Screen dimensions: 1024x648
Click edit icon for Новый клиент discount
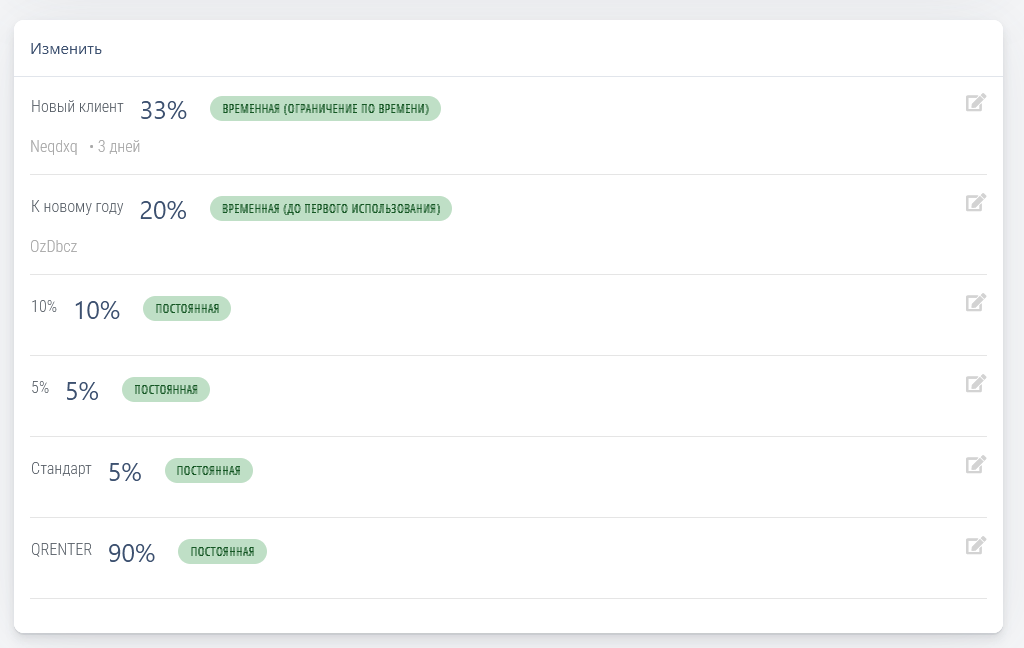click(975, 102)
